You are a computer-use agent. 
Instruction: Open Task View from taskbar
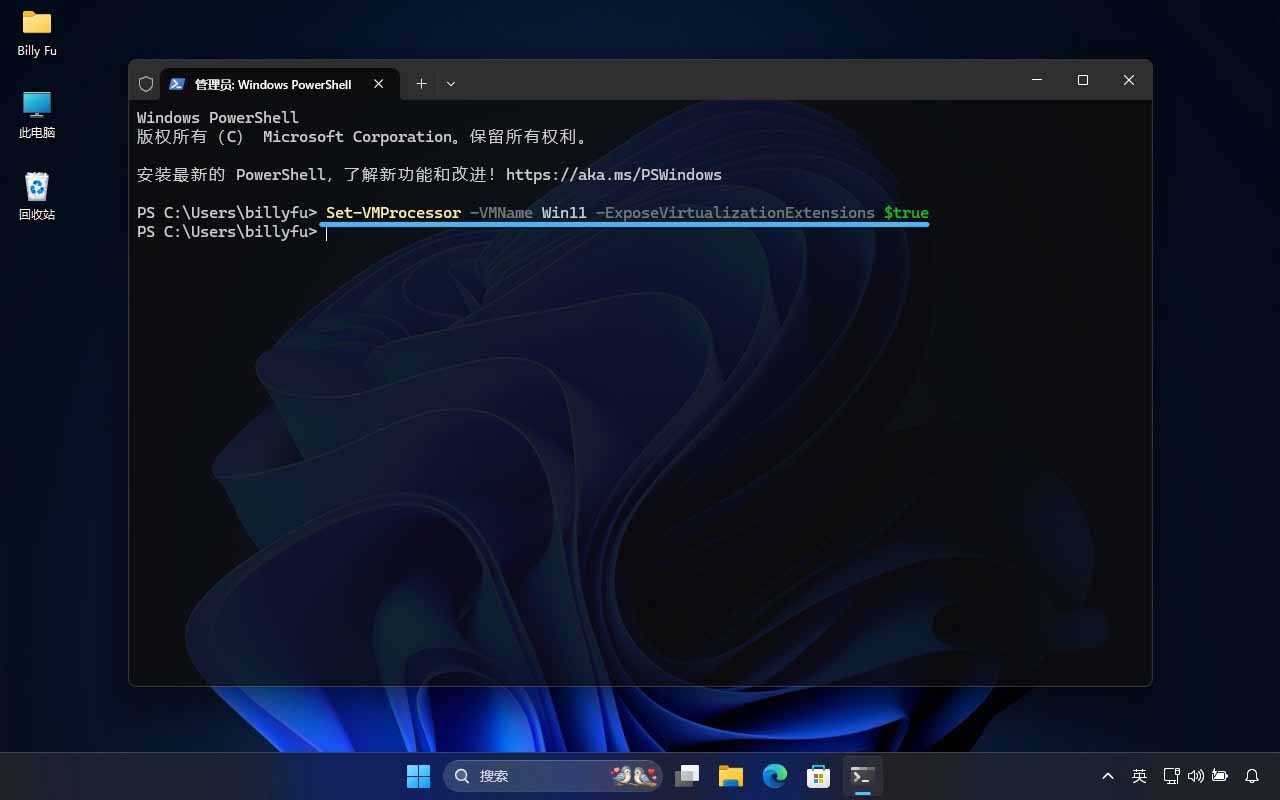pos(687,776)
